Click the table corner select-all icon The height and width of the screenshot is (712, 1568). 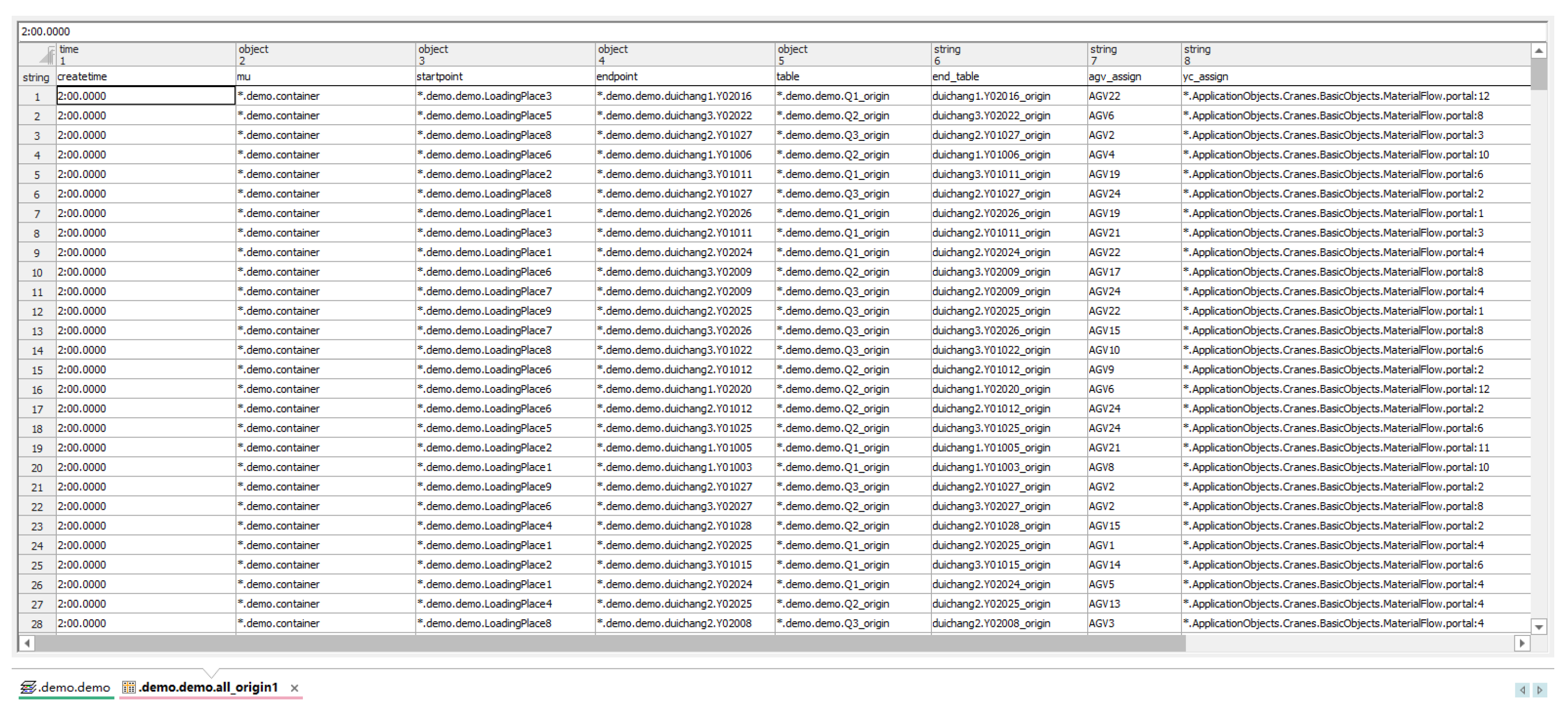coord(46,55)
